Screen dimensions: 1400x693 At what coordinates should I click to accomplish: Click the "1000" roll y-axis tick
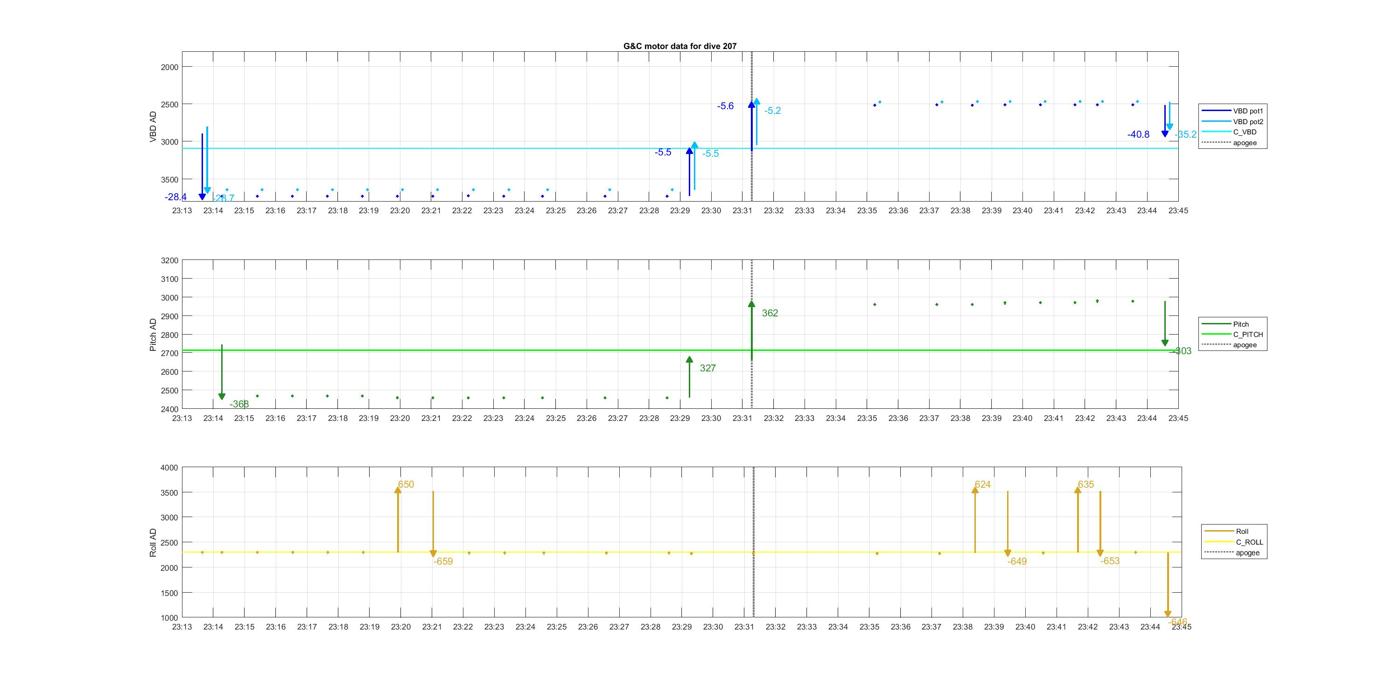click(169, 617)
